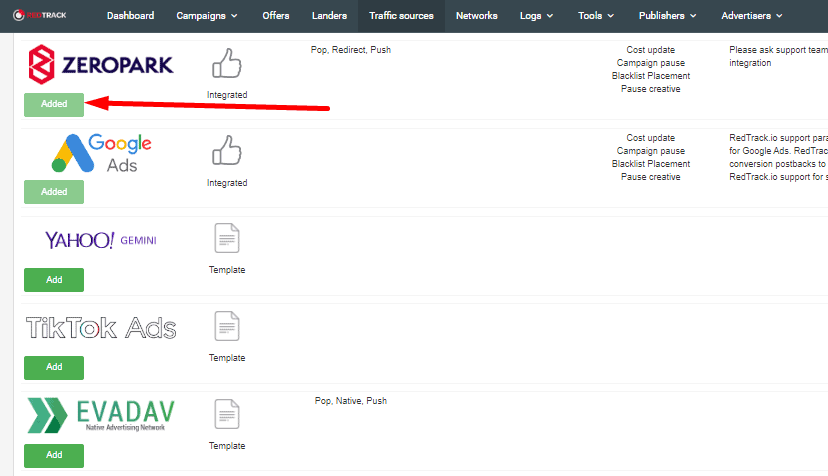828x476 pixels.
Task: Click the Google Ads logo
Action: (103, 153)
